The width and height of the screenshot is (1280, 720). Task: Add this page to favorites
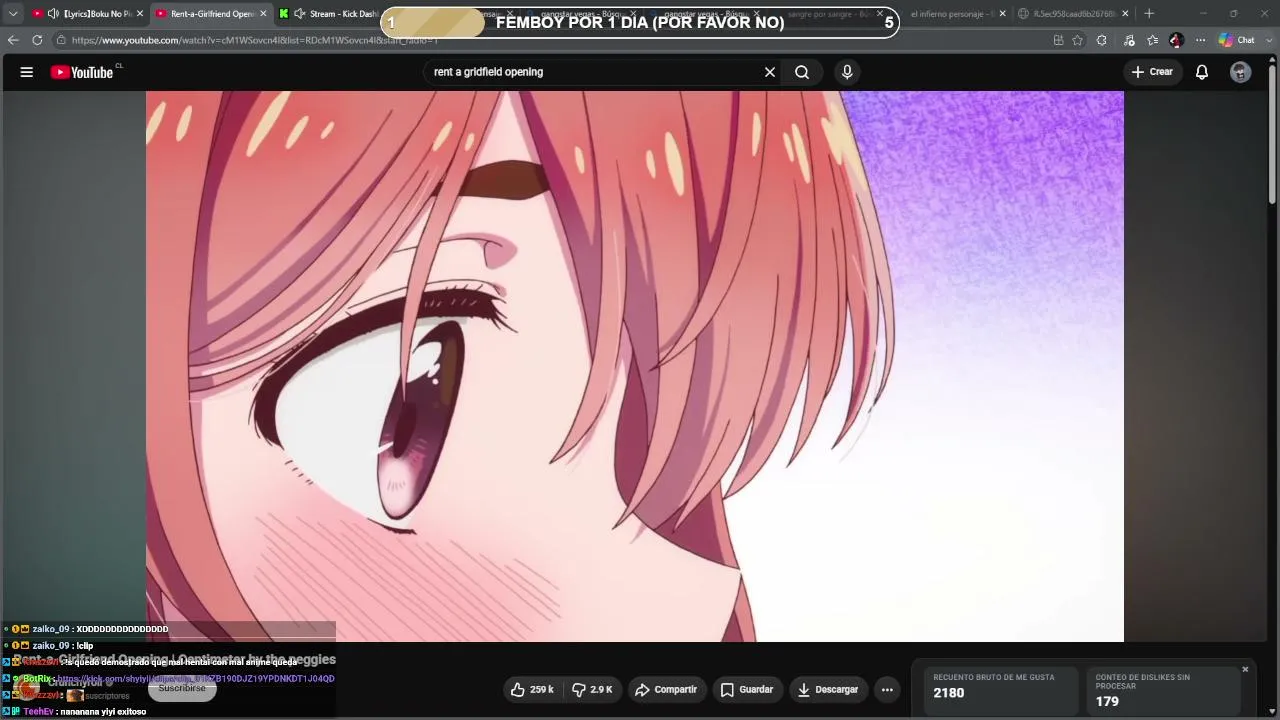tap(1078, 40)
